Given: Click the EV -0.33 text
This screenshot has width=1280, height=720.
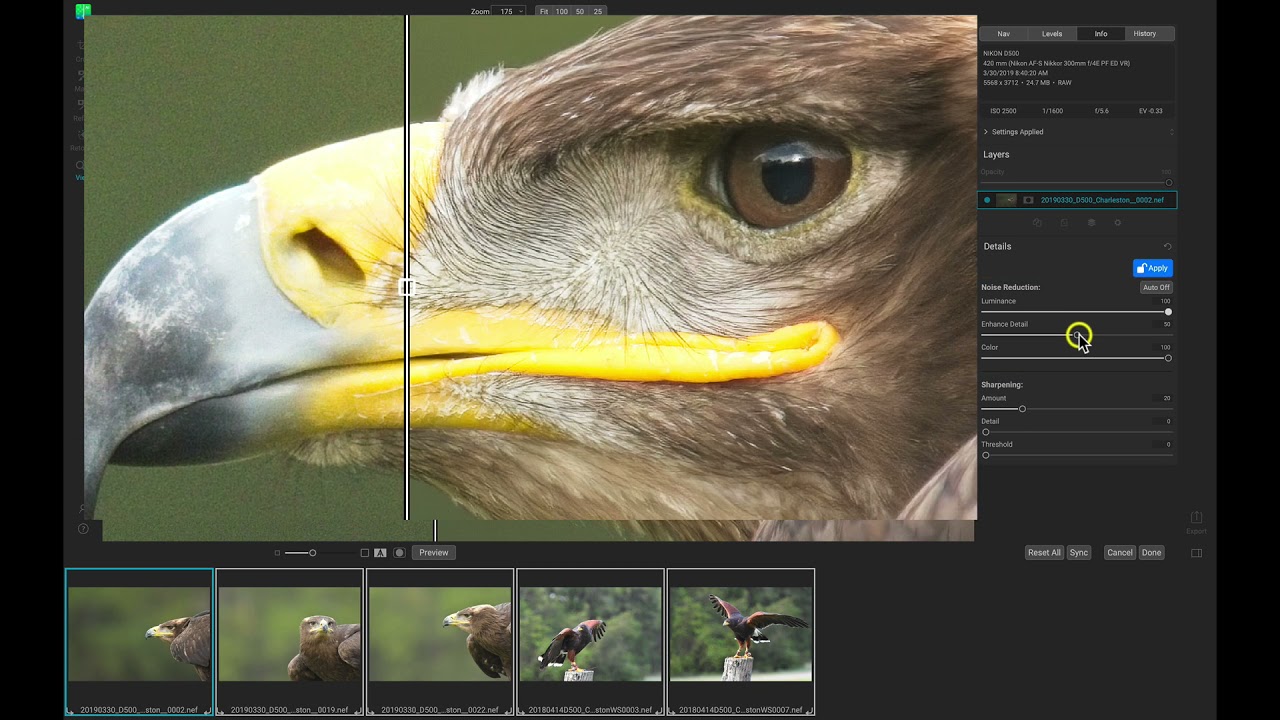Looking at the screenshot, I should (x=1150, y=111).
